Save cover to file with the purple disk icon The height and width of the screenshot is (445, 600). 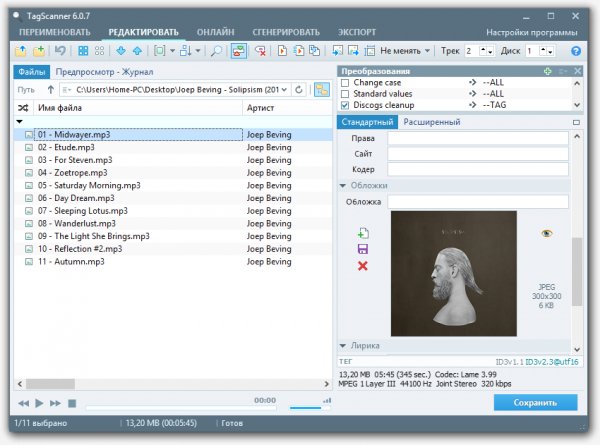click(x=363, y=249)
